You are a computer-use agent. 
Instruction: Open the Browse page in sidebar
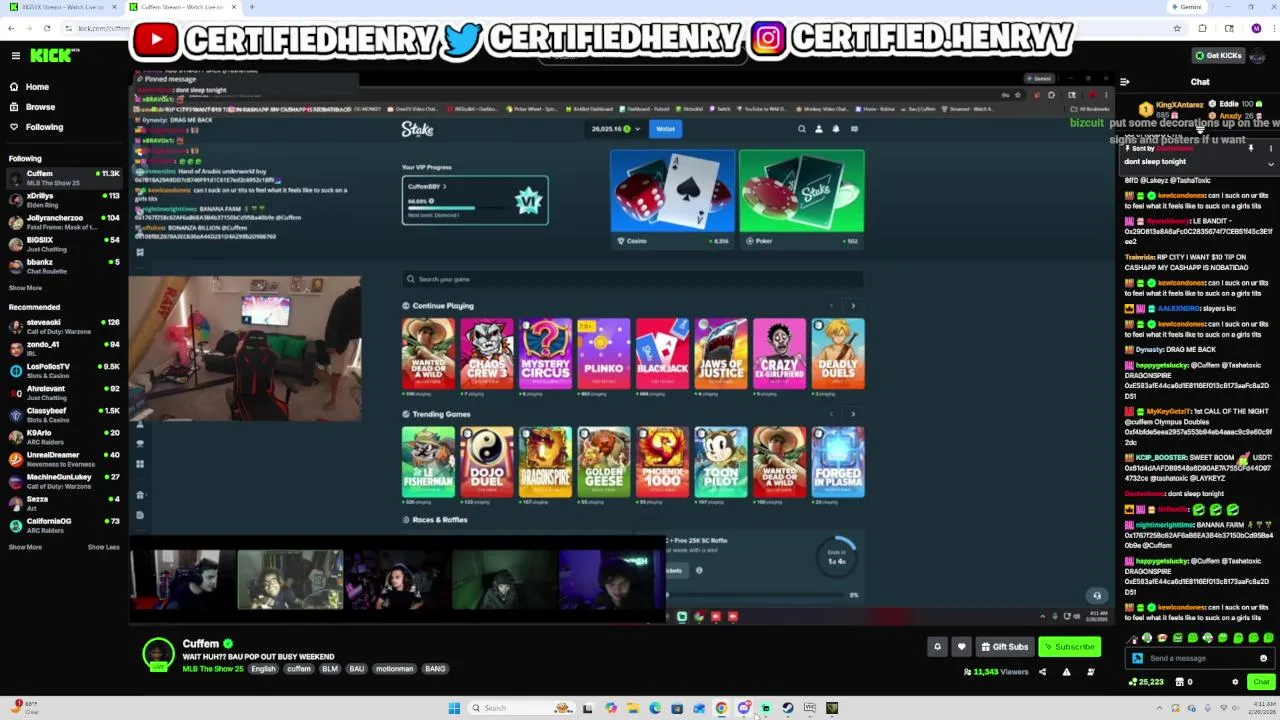[x=32, y=107]
